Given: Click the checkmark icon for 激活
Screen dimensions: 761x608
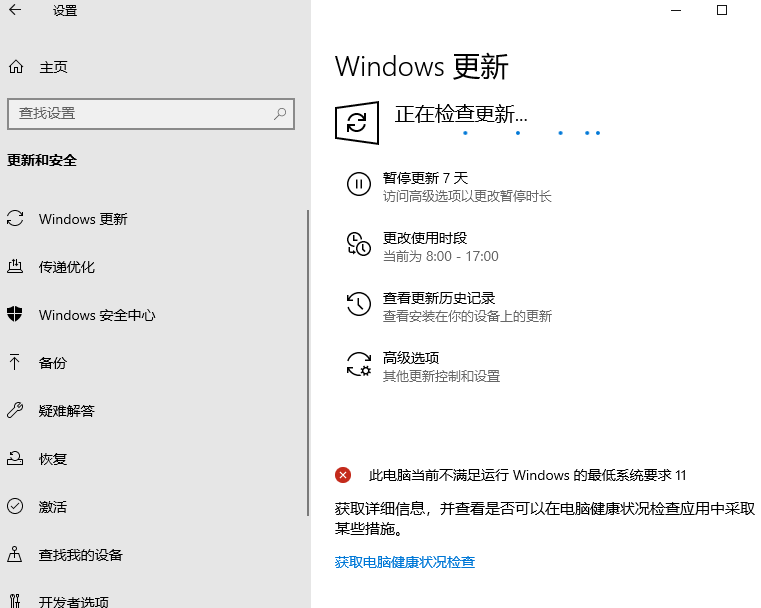Looking at the screenshot, I should pyautogui.click(x=15, y=506).
